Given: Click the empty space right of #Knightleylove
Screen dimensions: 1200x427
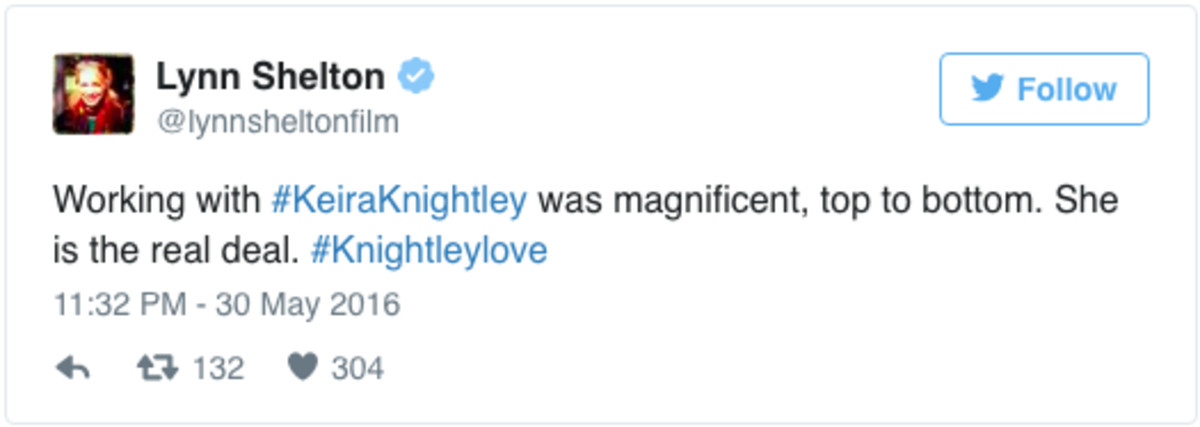Looking at the screenshot, I should pos(800,250).
